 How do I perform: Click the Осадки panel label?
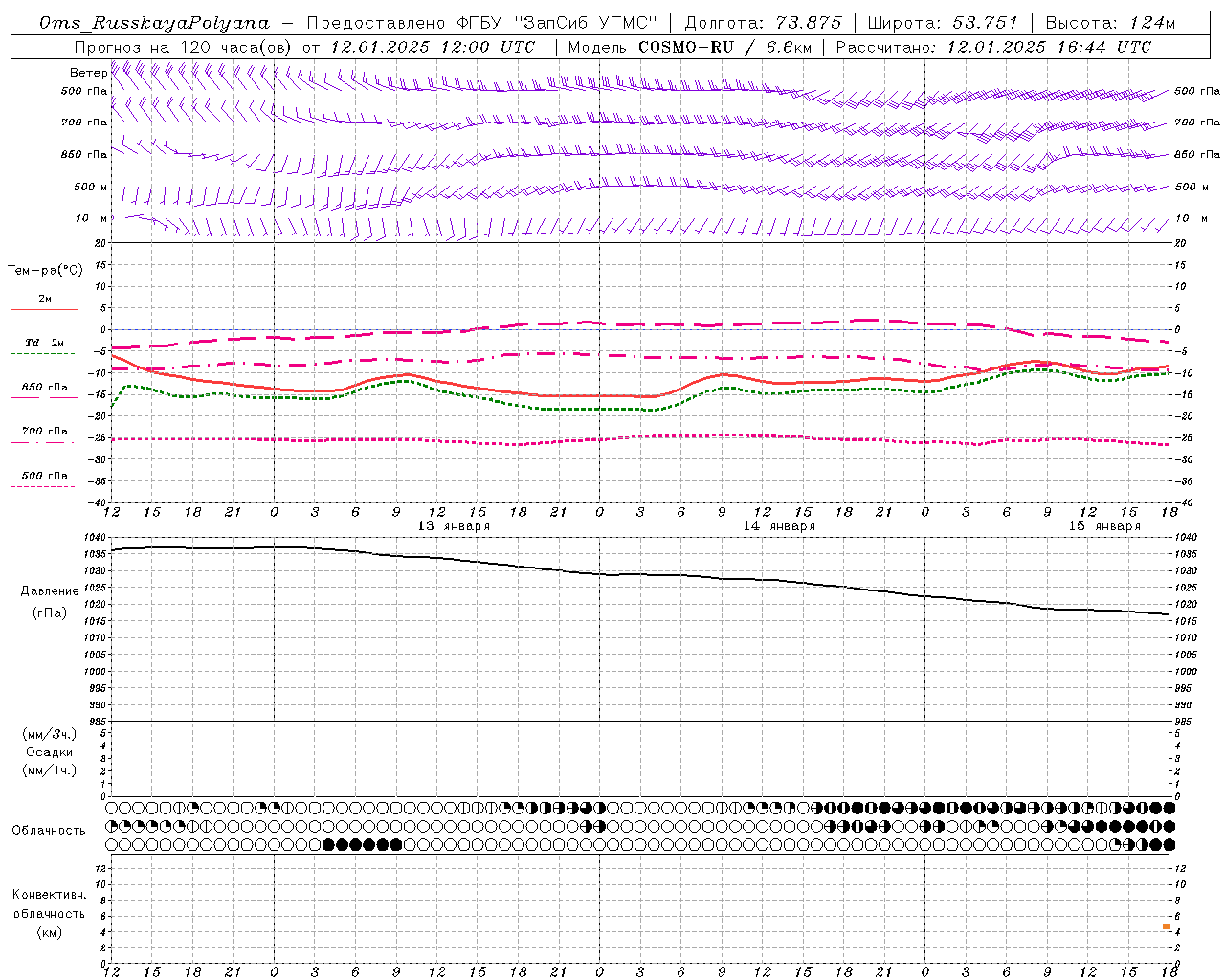point(50,752)
